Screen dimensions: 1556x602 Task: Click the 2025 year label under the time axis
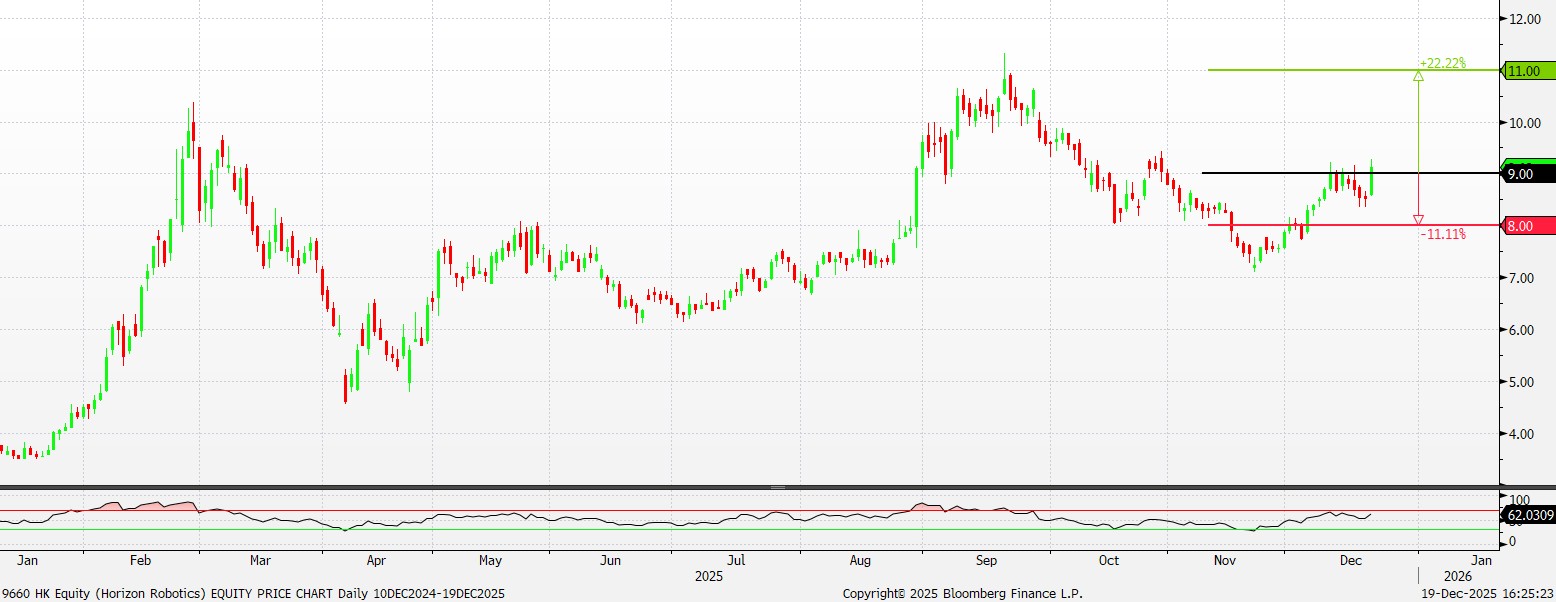click(x=708, y=577)
